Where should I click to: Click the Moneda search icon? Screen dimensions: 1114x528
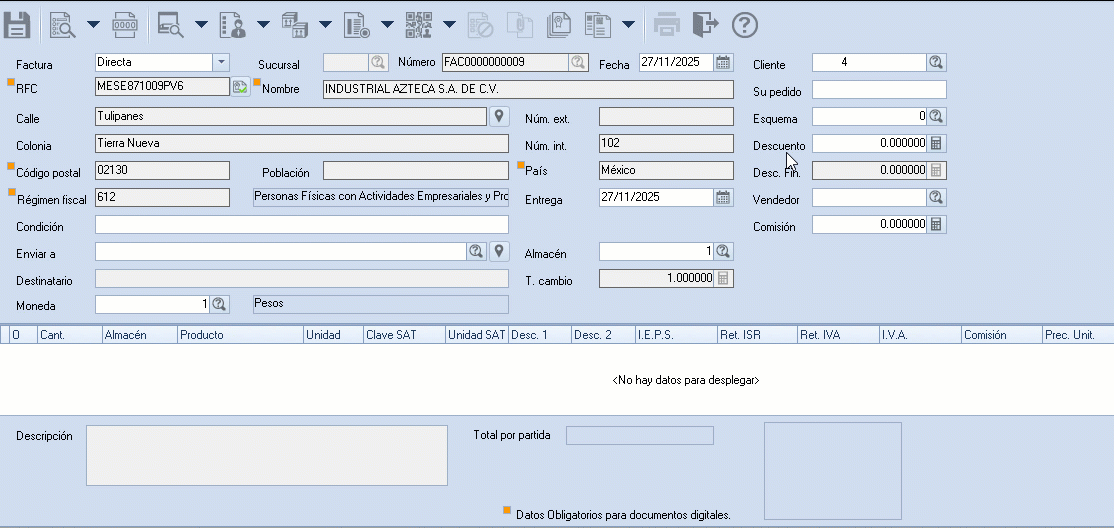[220, 304]
